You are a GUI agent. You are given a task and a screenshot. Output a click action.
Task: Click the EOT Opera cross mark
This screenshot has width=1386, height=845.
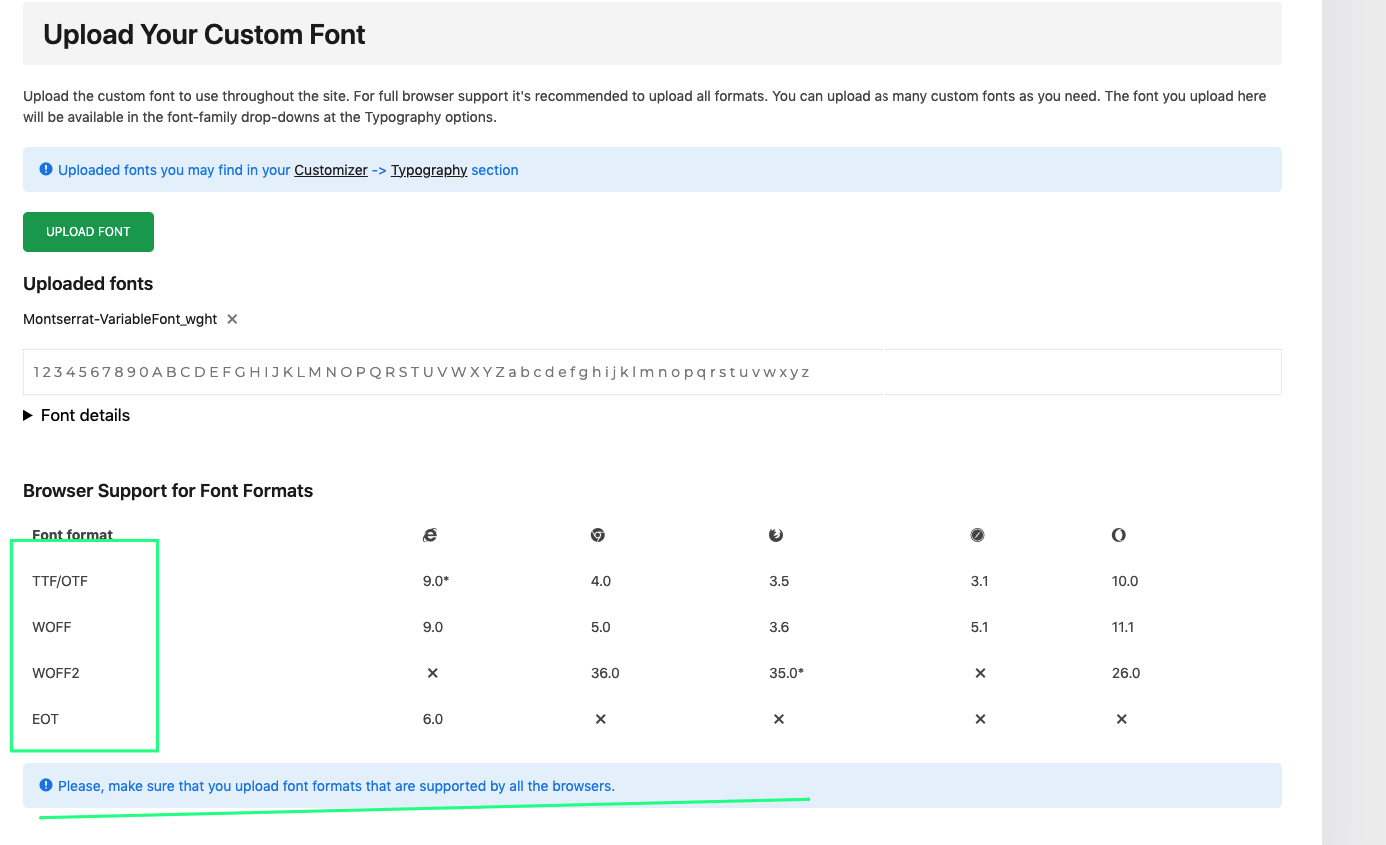(1122, 719)
